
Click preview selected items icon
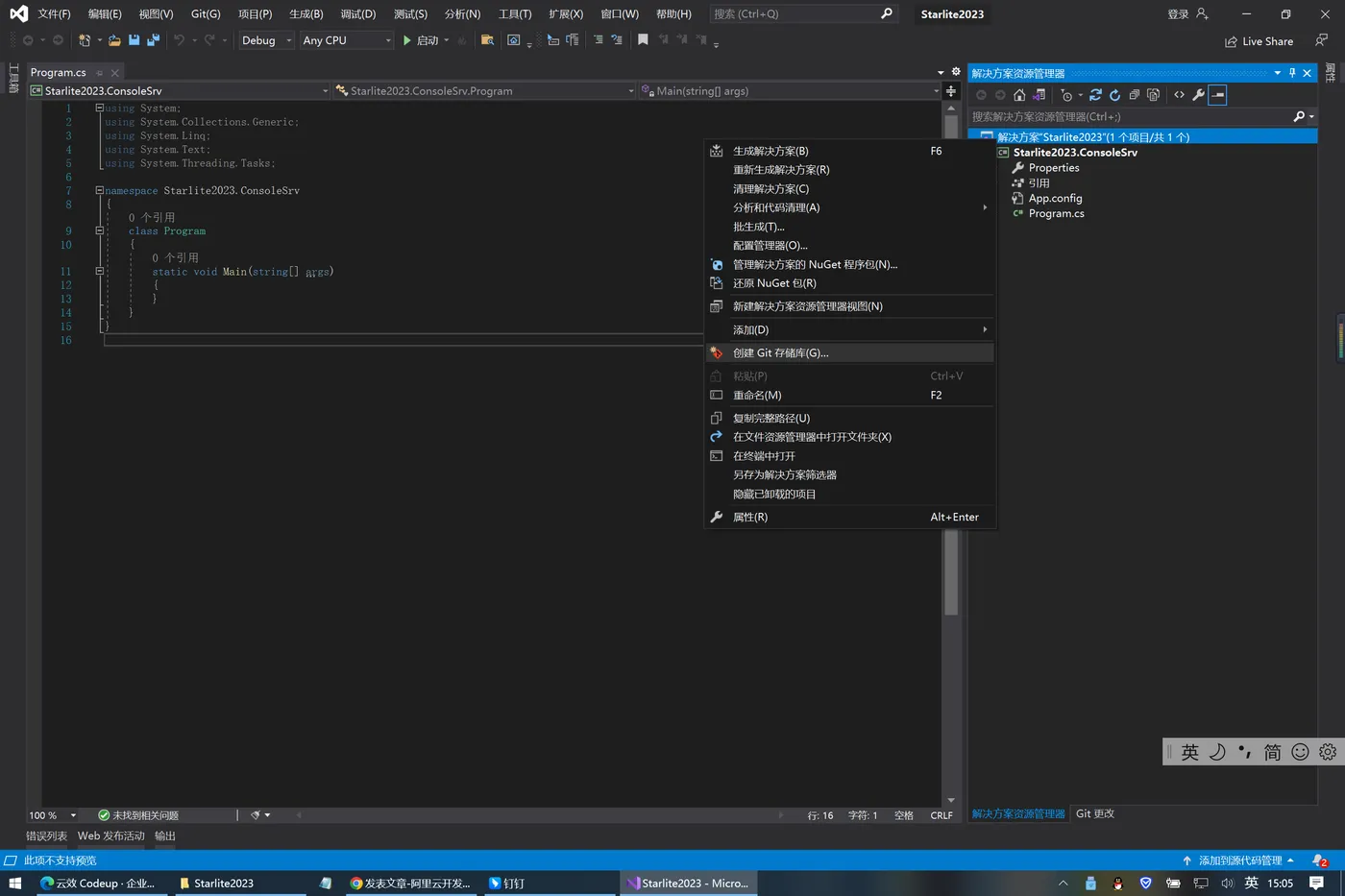coord(1217,95)
